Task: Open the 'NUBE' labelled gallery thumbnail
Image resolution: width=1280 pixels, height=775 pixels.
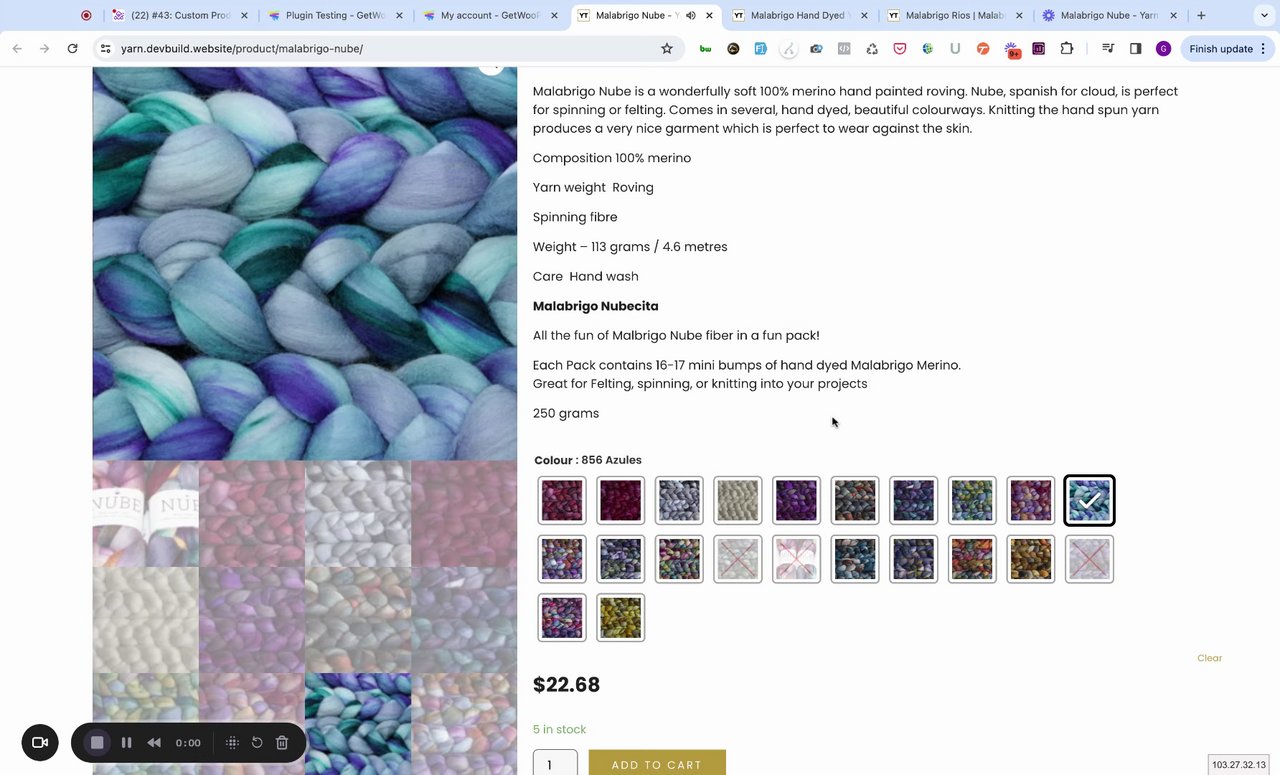Action: pyautogui.click(x=146, y=514)
